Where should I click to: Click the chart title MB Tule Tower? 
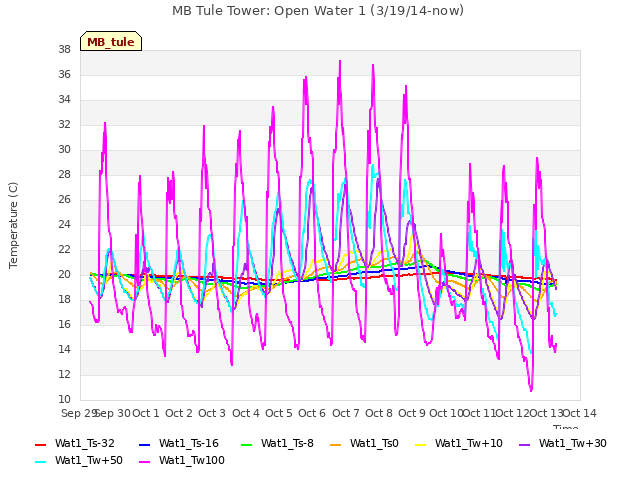(318, 11)
